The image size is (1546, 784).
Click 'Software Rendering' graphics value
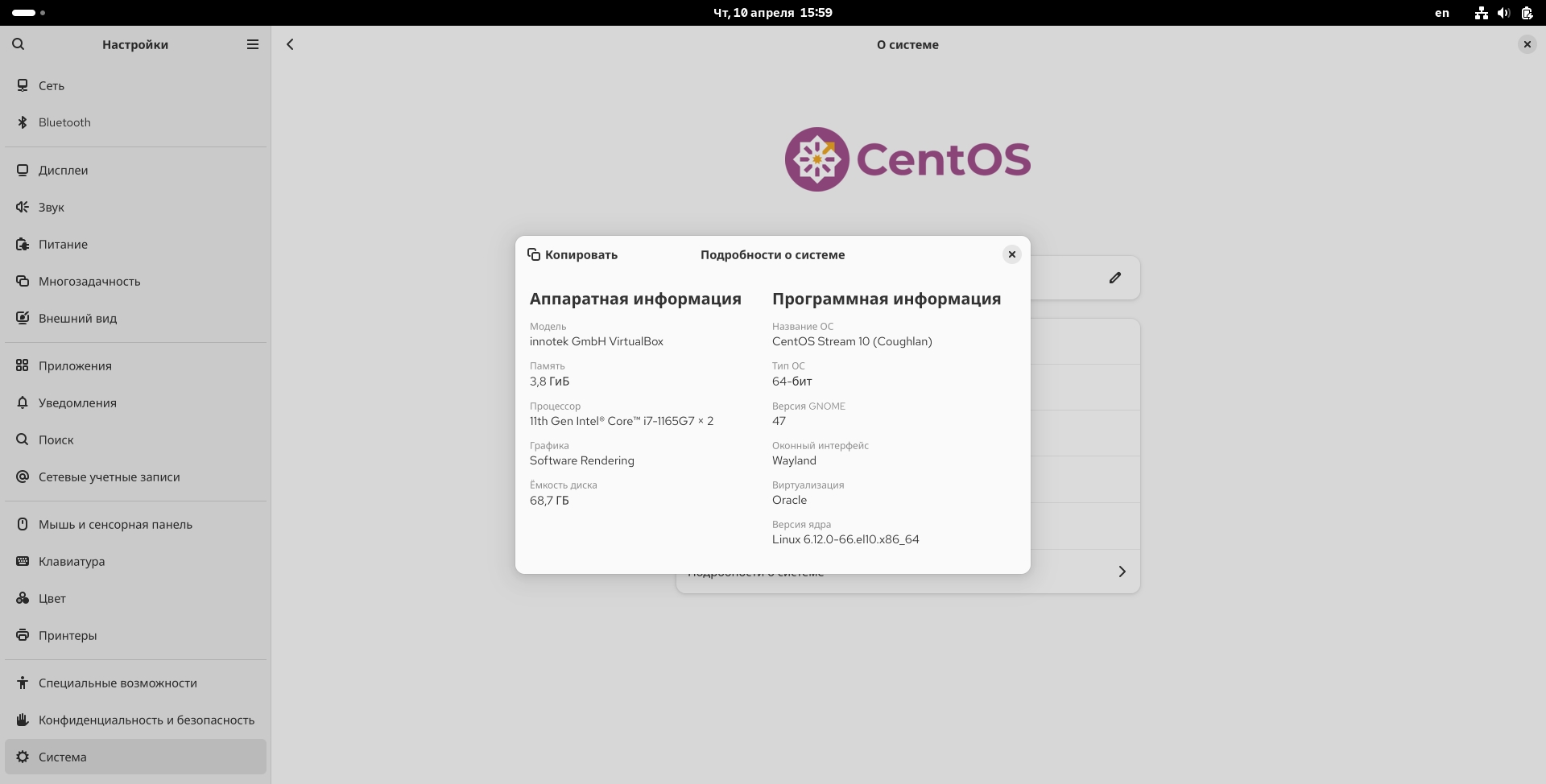582,460
